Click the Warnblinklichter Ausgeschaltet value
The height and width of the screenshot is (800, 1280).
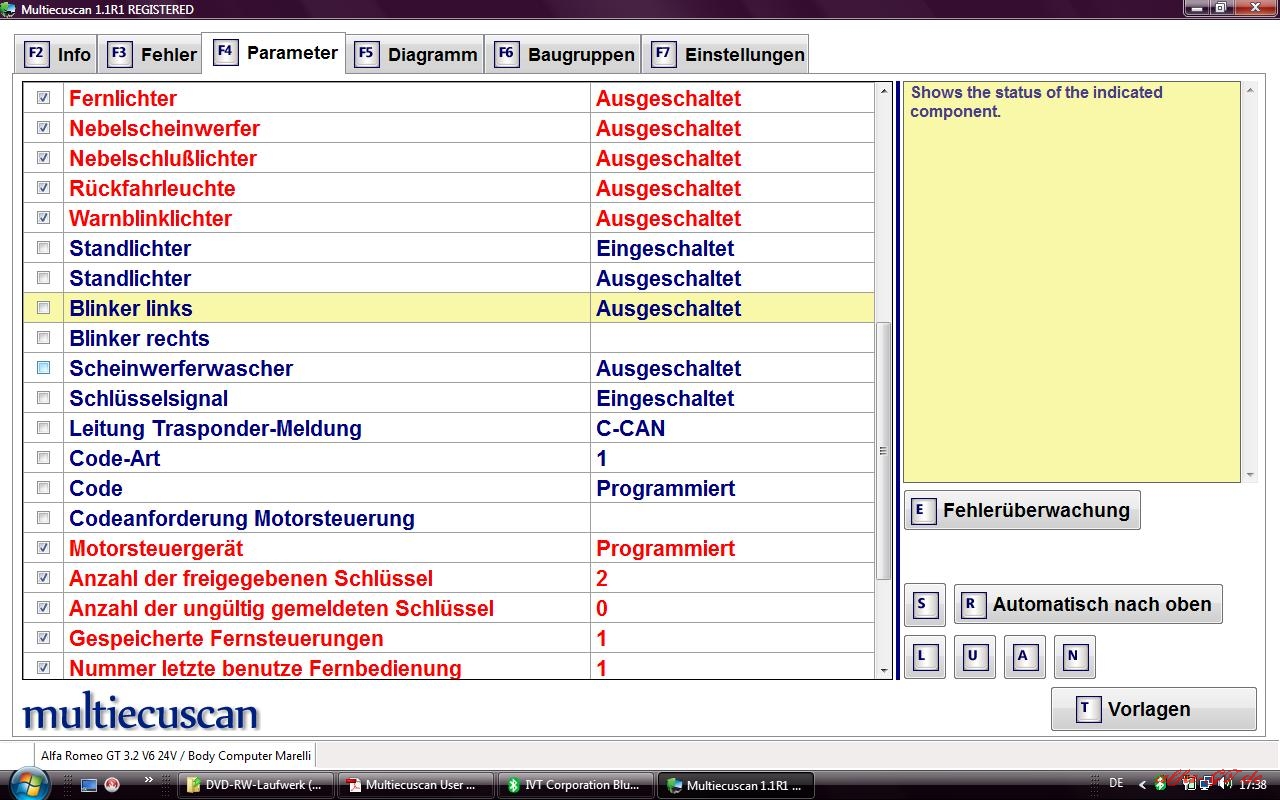pyautogui.click(x=669, y=218)
